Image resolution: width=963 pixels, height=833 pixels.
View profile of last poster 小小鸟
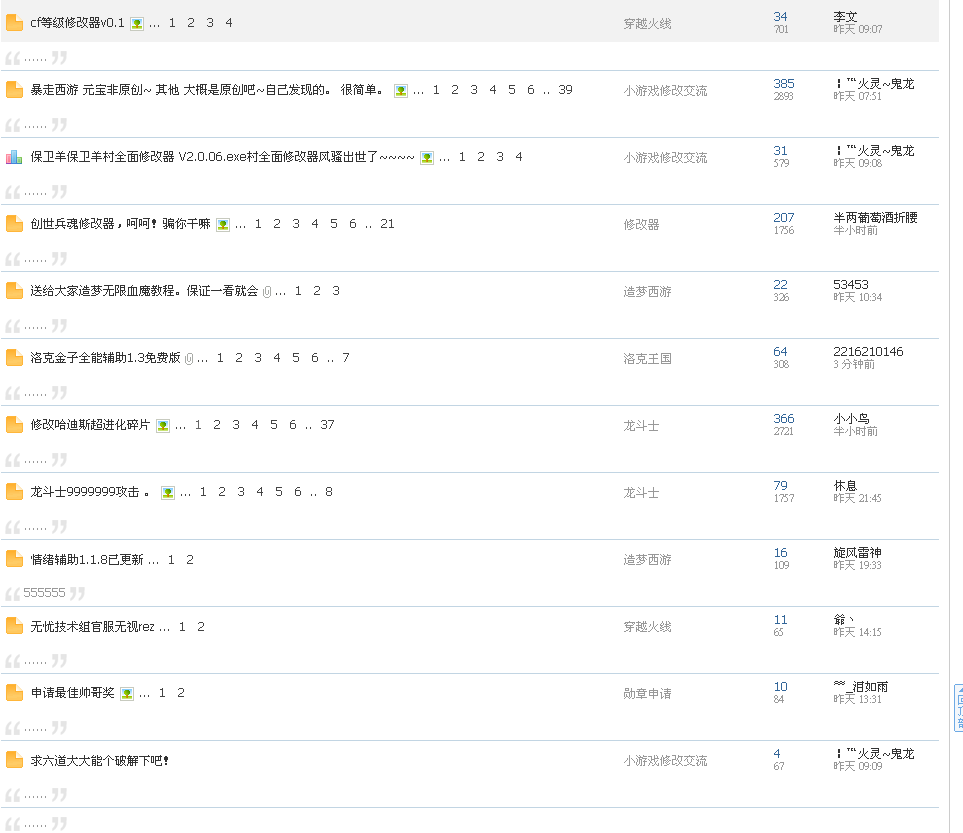pyautogui.click(x=851, y=418)
